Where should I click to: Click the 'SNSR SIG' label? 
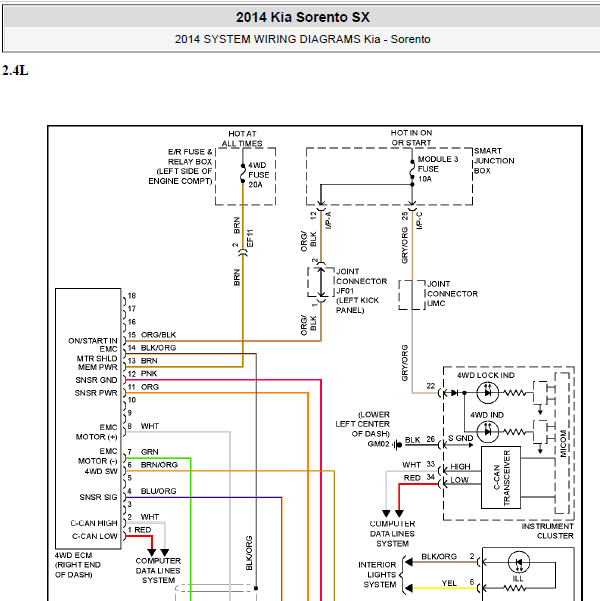pos(98,497)
